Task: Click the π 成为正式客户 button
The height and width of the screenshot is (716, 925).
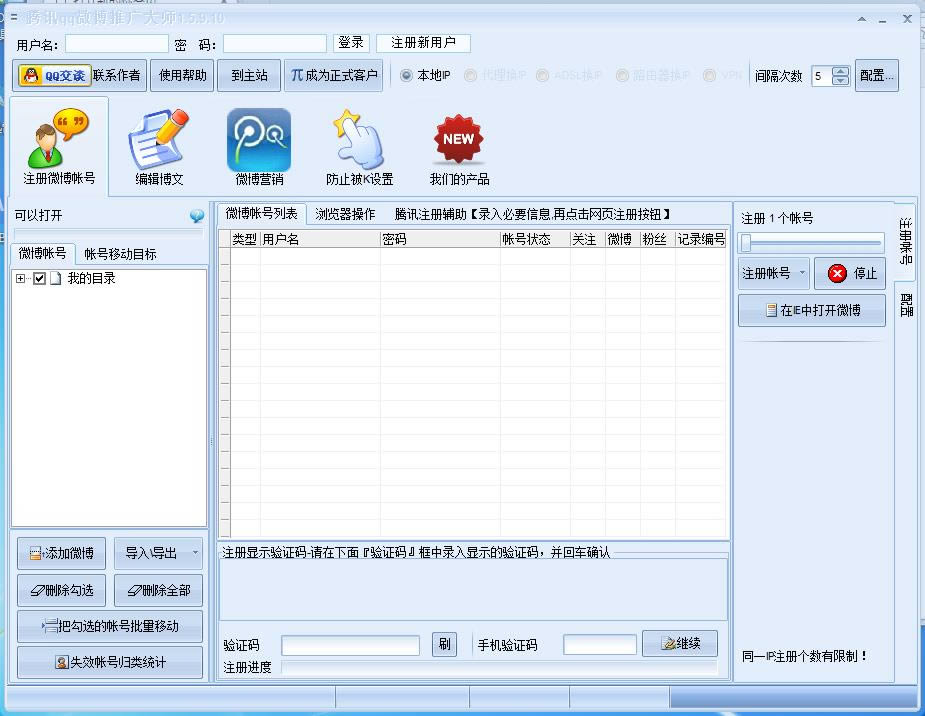Action: [x=333, y=75]
